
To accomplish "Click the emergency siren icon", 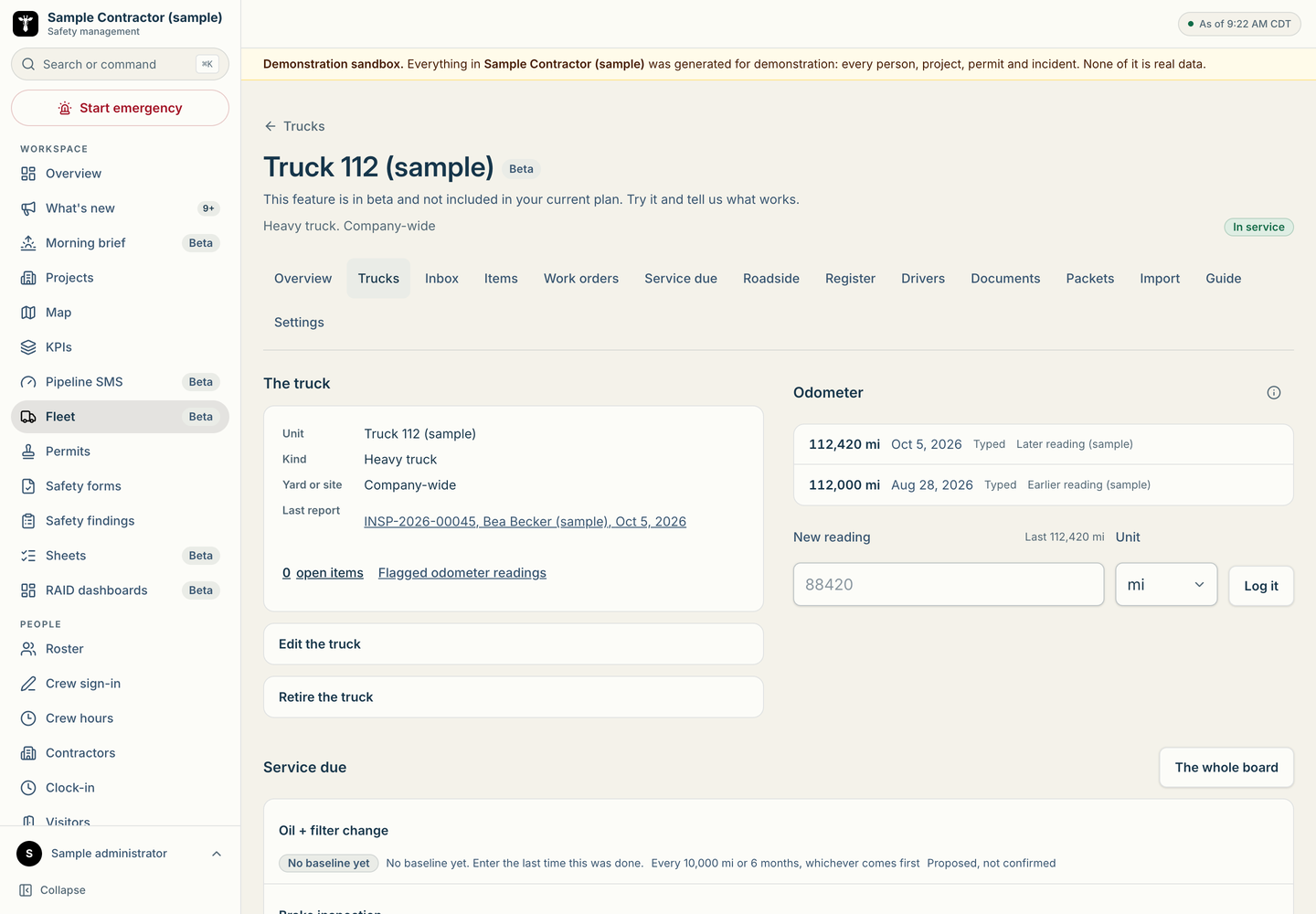I will tap(65, 108).
